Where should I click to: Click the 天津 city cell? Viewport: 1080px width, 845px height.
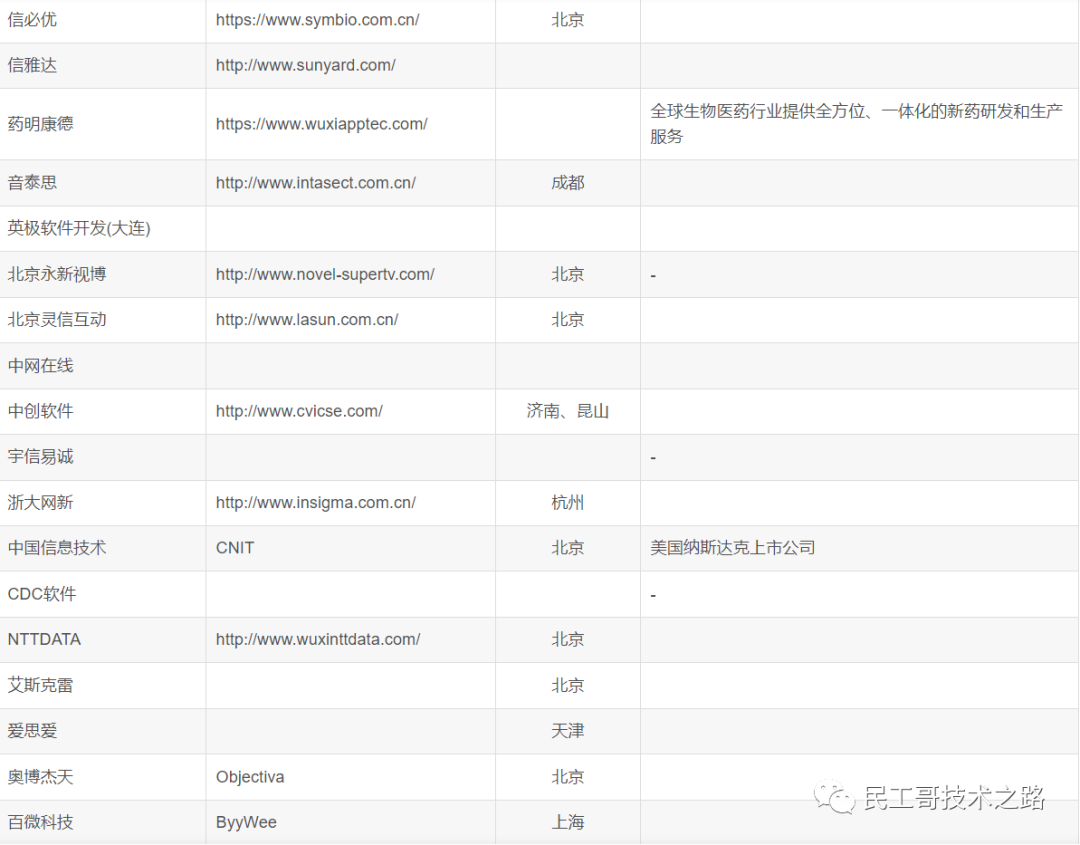point(568,731)
